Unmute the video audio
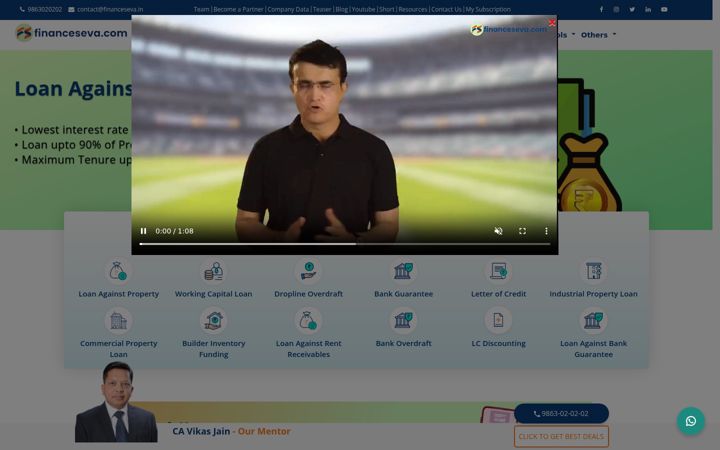Viewport: 720px width, 450px height. [x=498, y=231]
